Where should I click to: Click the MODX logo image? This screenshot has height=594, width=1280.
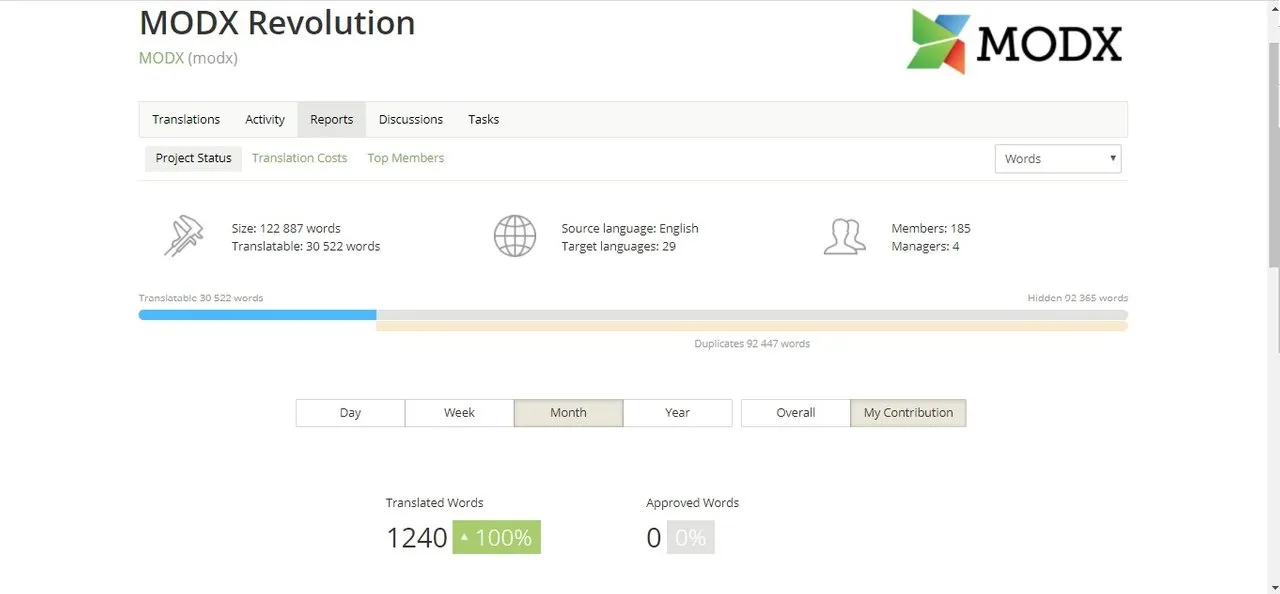(x=1014, y=42)
